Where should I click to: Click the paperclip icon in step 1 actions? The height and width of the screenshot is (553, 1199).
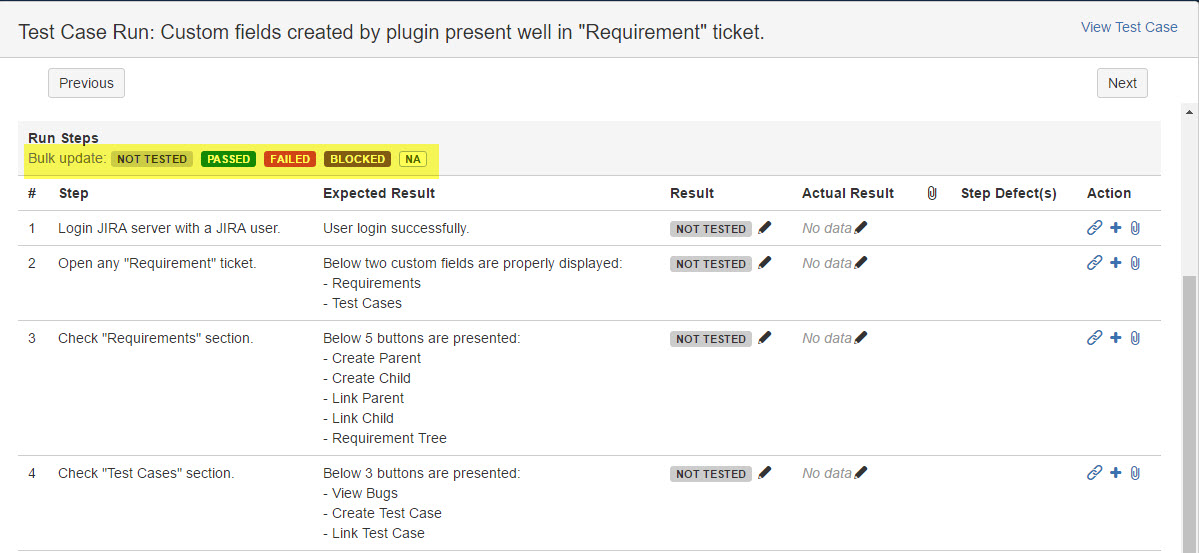click(x=1135, y=228)
